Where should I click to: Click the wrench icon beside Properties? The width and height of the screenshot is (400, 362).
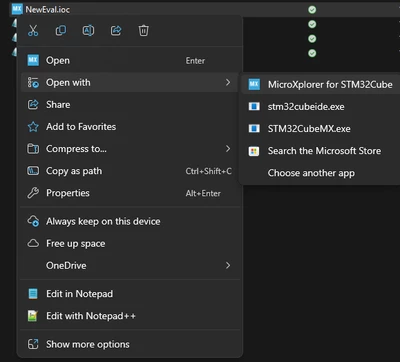pos(33,193)
